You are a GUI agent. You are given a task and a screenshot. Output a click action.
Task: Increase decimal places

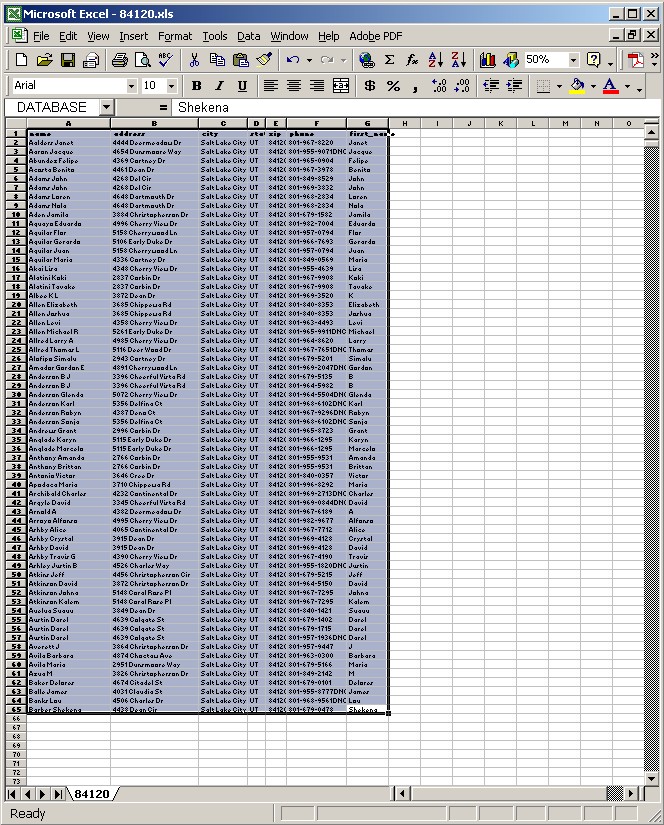pos(439,86)
